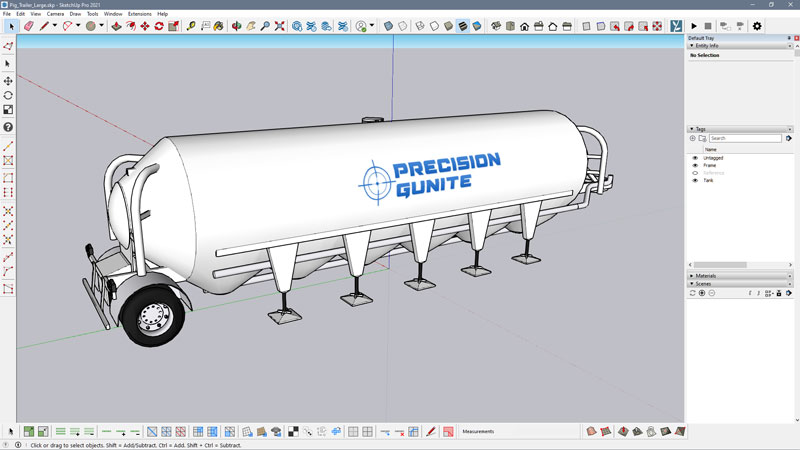Click the tag Search field

[744, 138]
